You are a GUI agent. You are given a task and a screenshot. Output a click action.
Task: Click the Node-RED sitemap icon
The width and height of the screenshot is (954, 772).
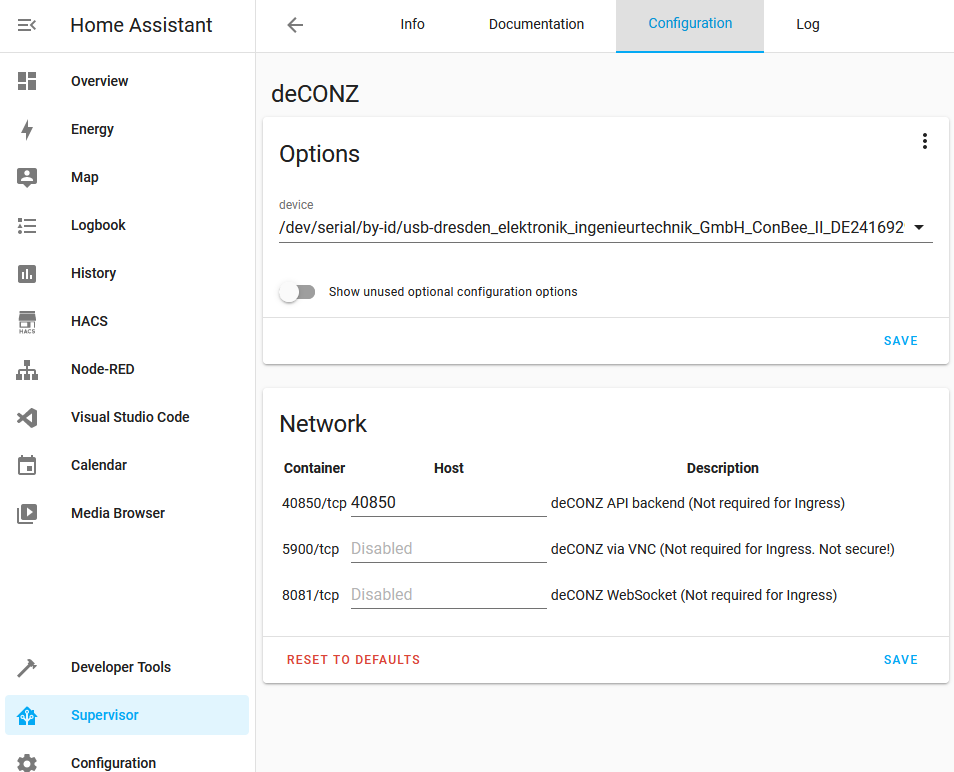coord(27,369)
